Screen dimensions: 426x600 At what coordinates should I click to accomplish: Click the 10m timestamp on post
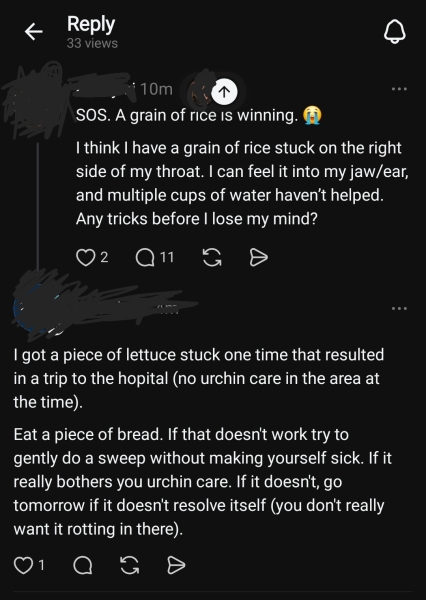[157, 89]
